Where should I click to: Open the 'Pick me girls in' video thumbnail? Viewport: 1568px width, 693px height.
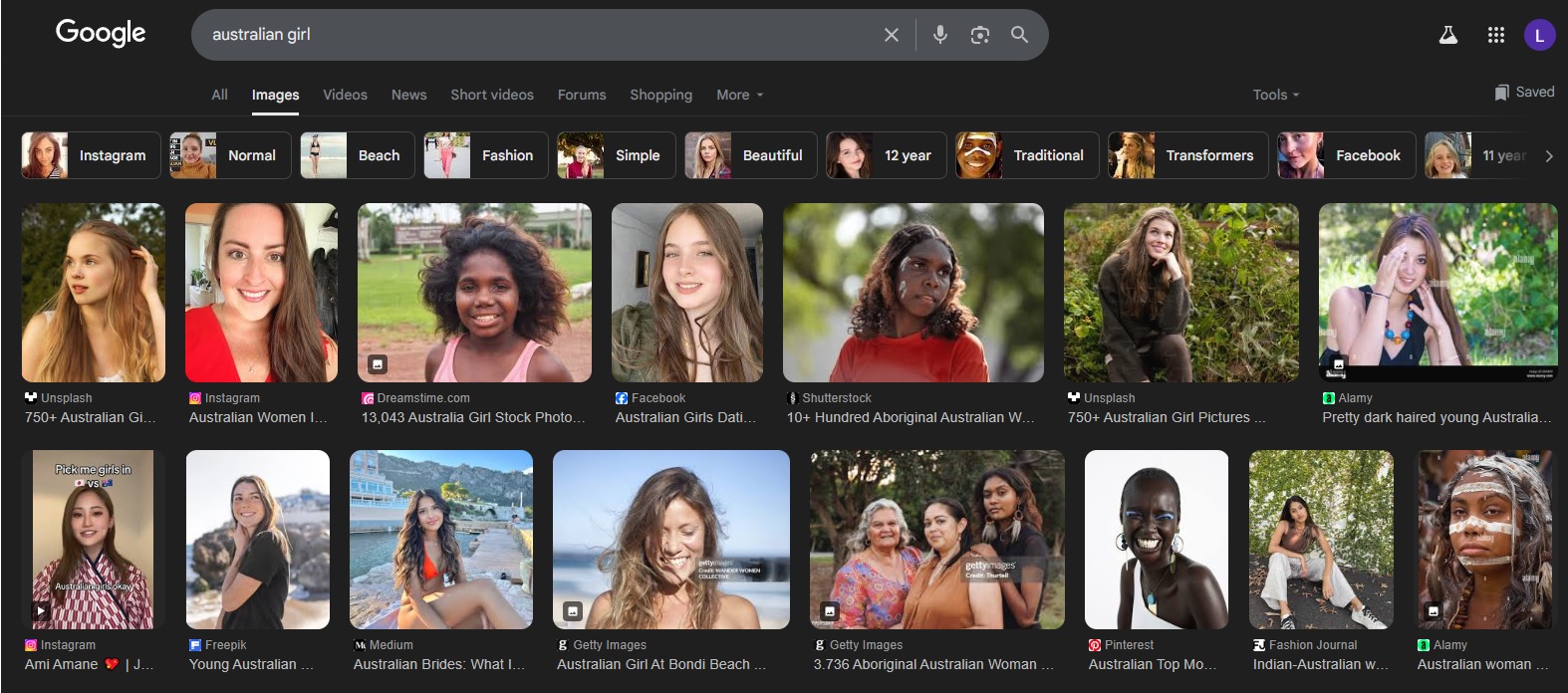93,540
